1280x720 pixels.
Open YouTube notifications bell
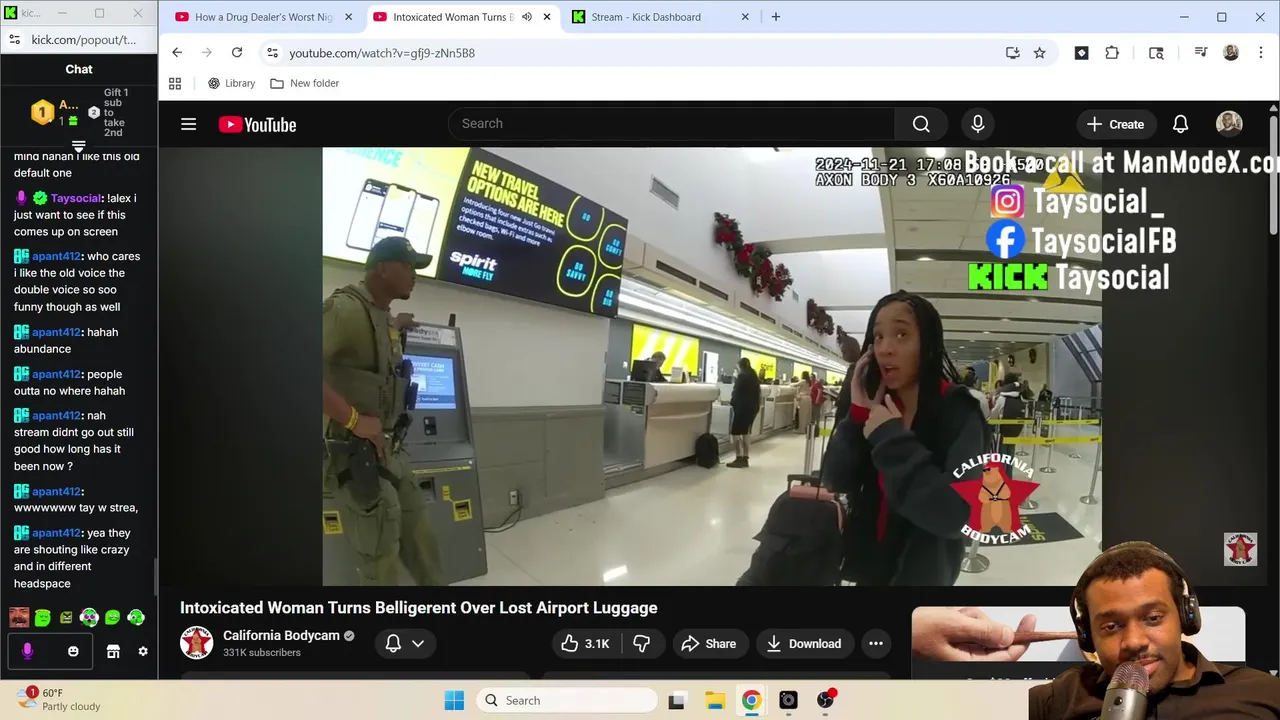click(1180, 124)
